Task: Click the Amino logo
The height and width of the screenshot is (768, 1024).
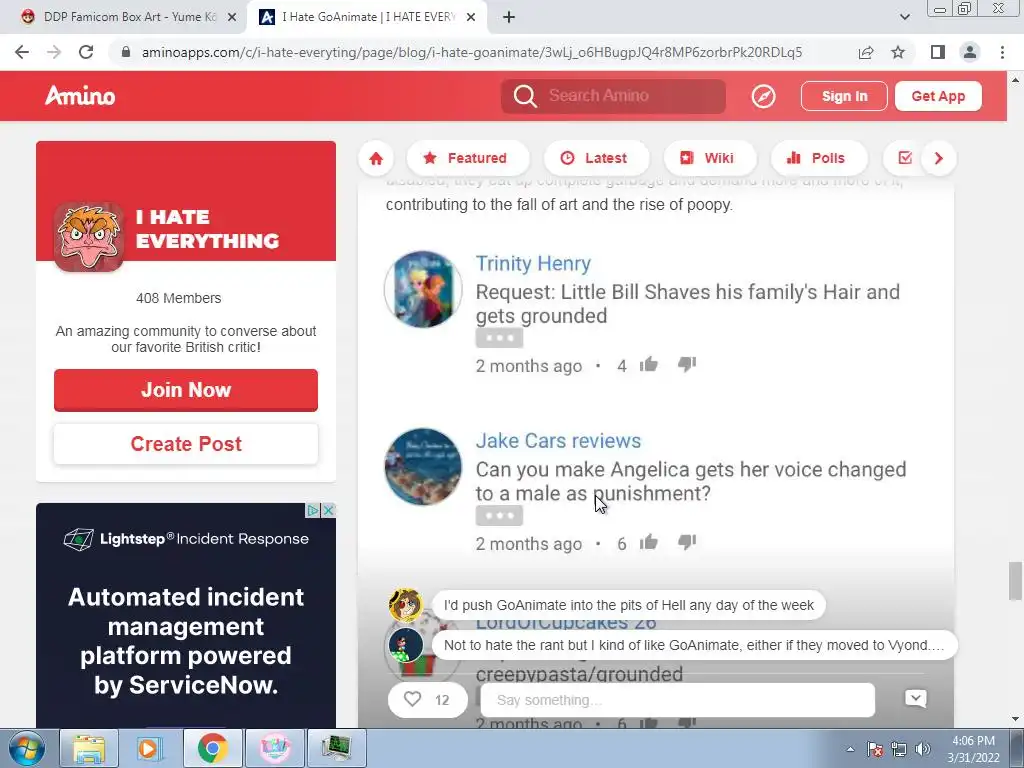Action: click(80, 96)
